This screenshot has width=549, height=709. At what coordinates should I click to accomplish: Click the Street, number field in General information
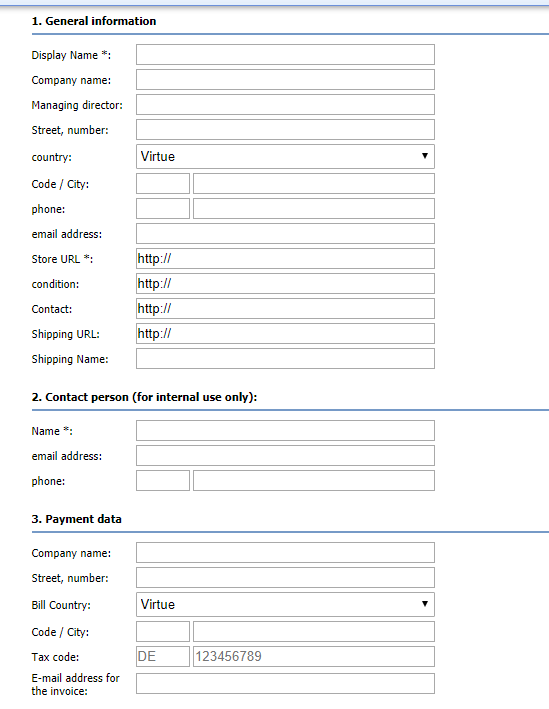pos(285,130)
